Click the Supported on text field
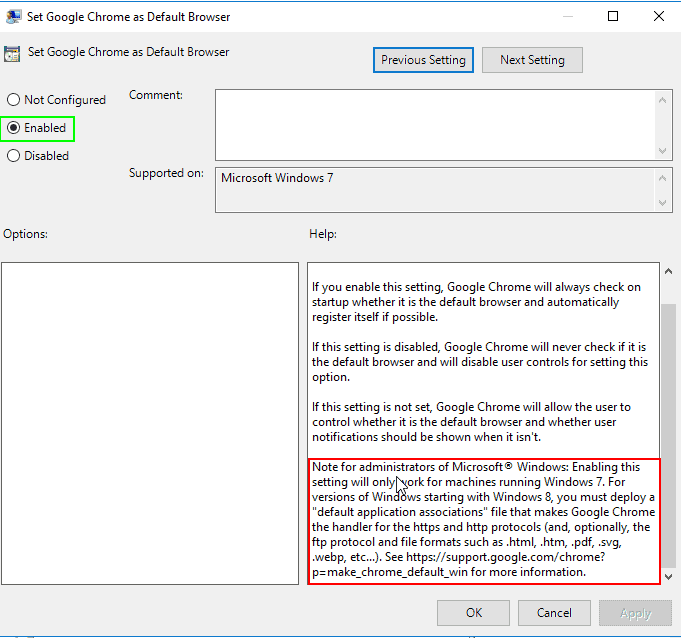Image resolution: width=681 pixels, height=638 pixels. [435, 190]
